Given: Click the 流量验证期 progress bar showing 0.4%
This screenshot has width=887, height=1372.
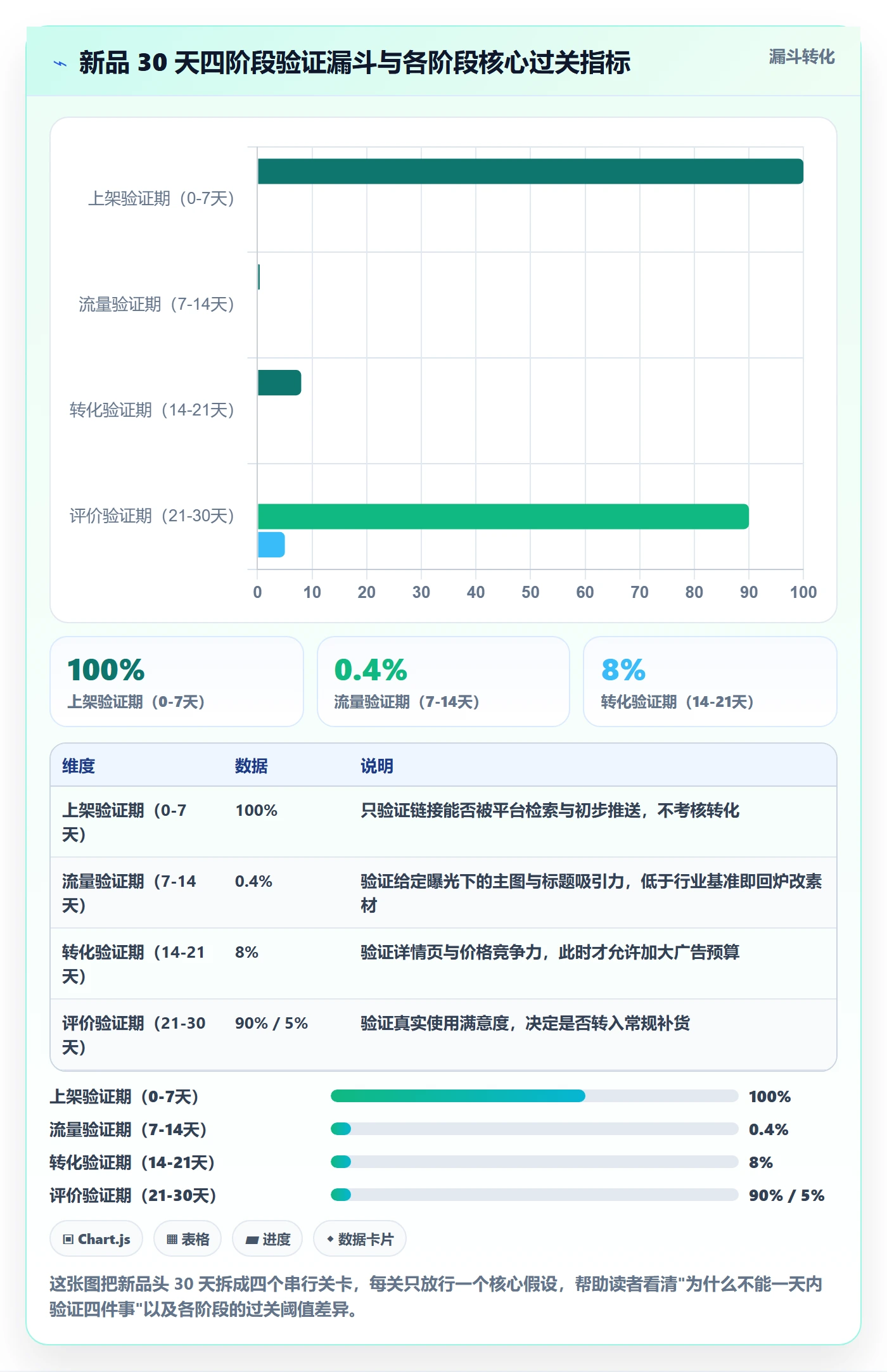Looking at the screenshot, I should pos(534,1129).
